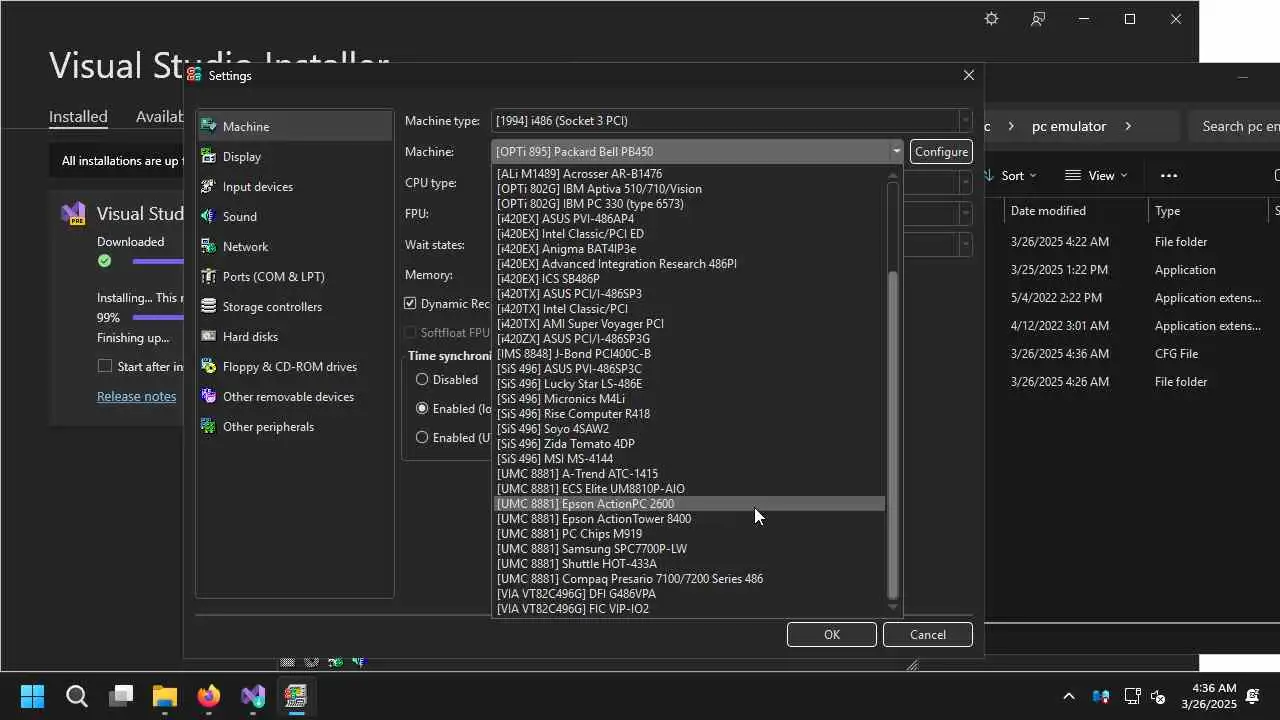Click the scroll up arrow of machine list

pos(894,175)
